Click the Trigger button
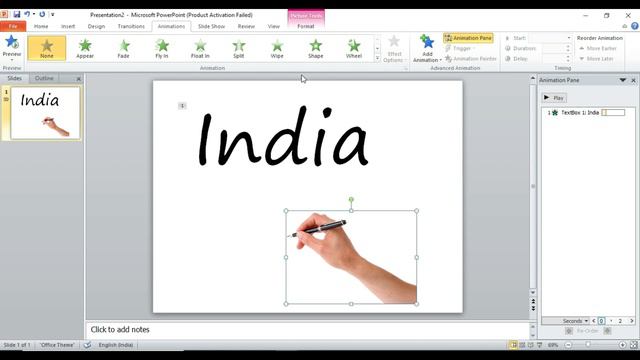 (x=460, y=49)
